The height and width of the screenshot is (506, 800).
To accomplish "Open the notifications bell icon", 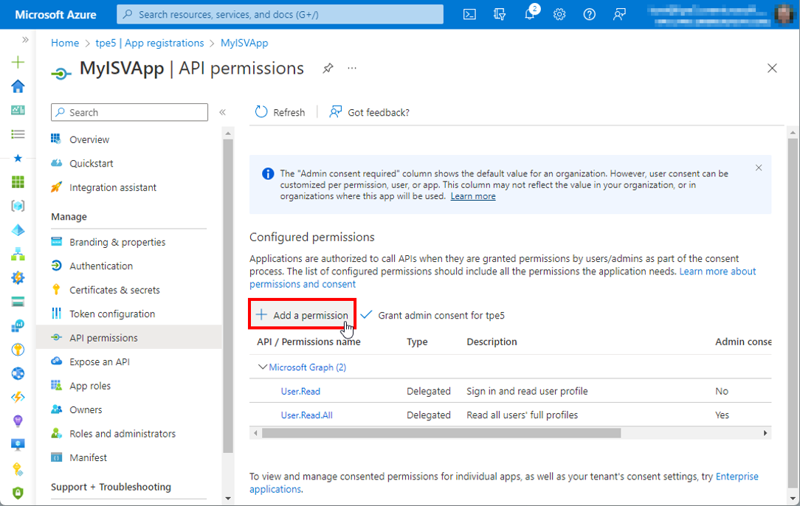I will [529, 14].
